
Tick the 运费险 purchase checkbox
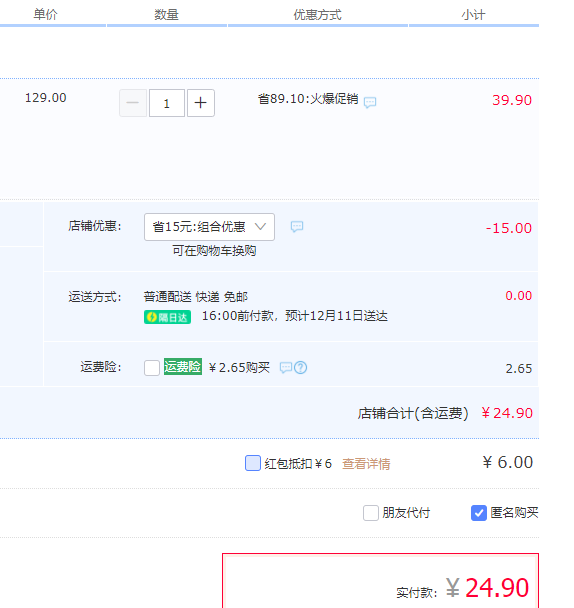[x=152, y=368]
